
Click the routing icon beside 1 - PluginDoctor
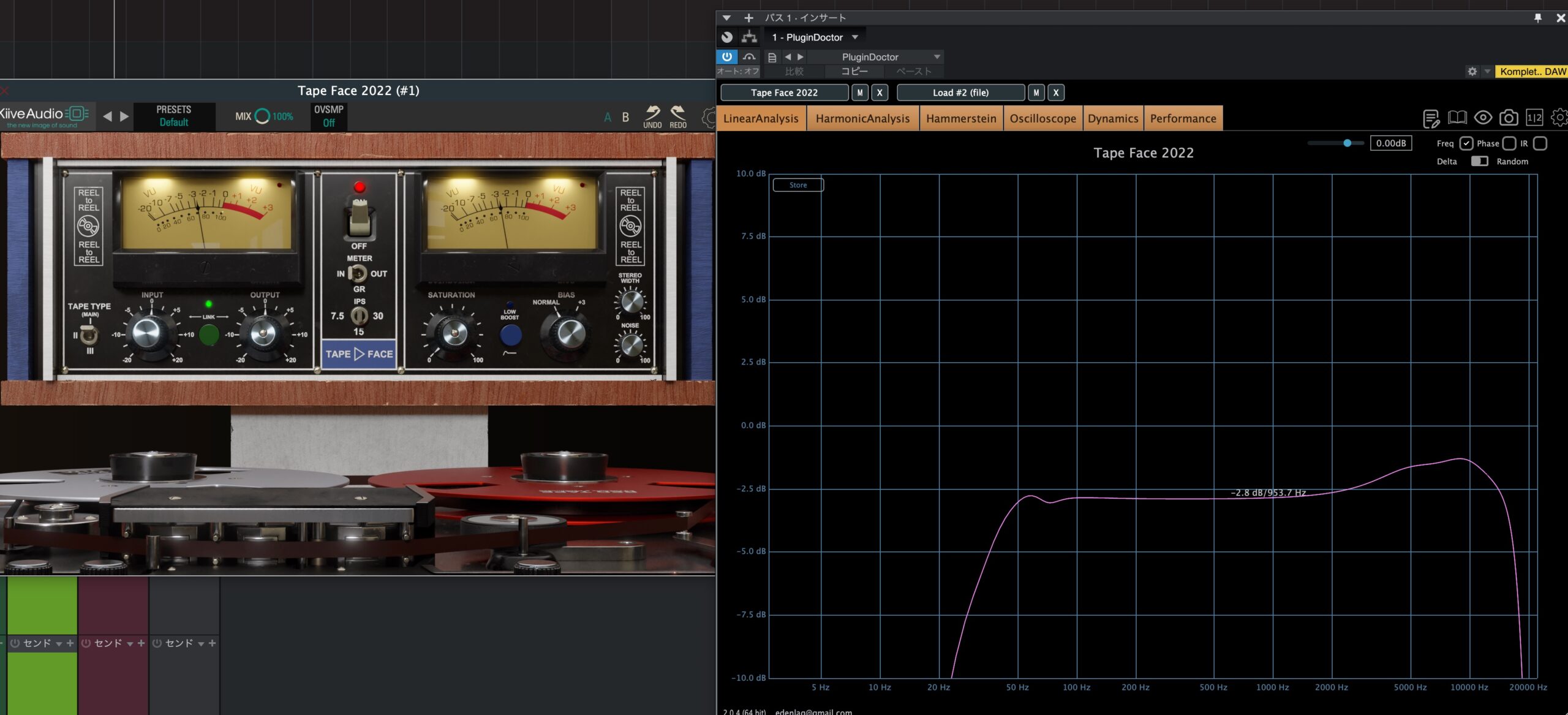pyautogui.click(x=749, y=37)
